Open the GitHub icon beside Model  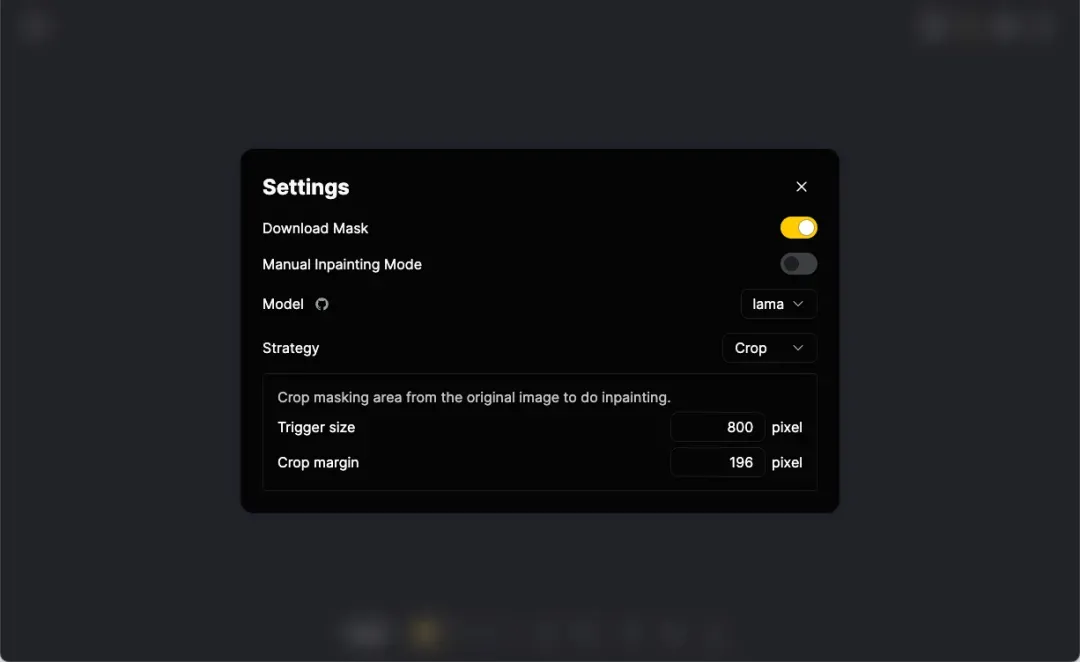pos(322,304)
